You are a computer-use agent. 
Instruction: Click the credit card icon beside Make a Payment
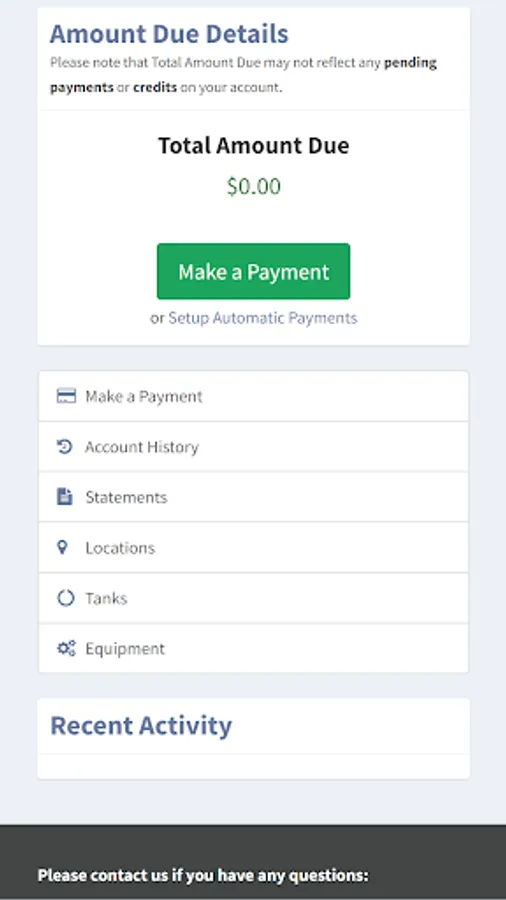66,396
